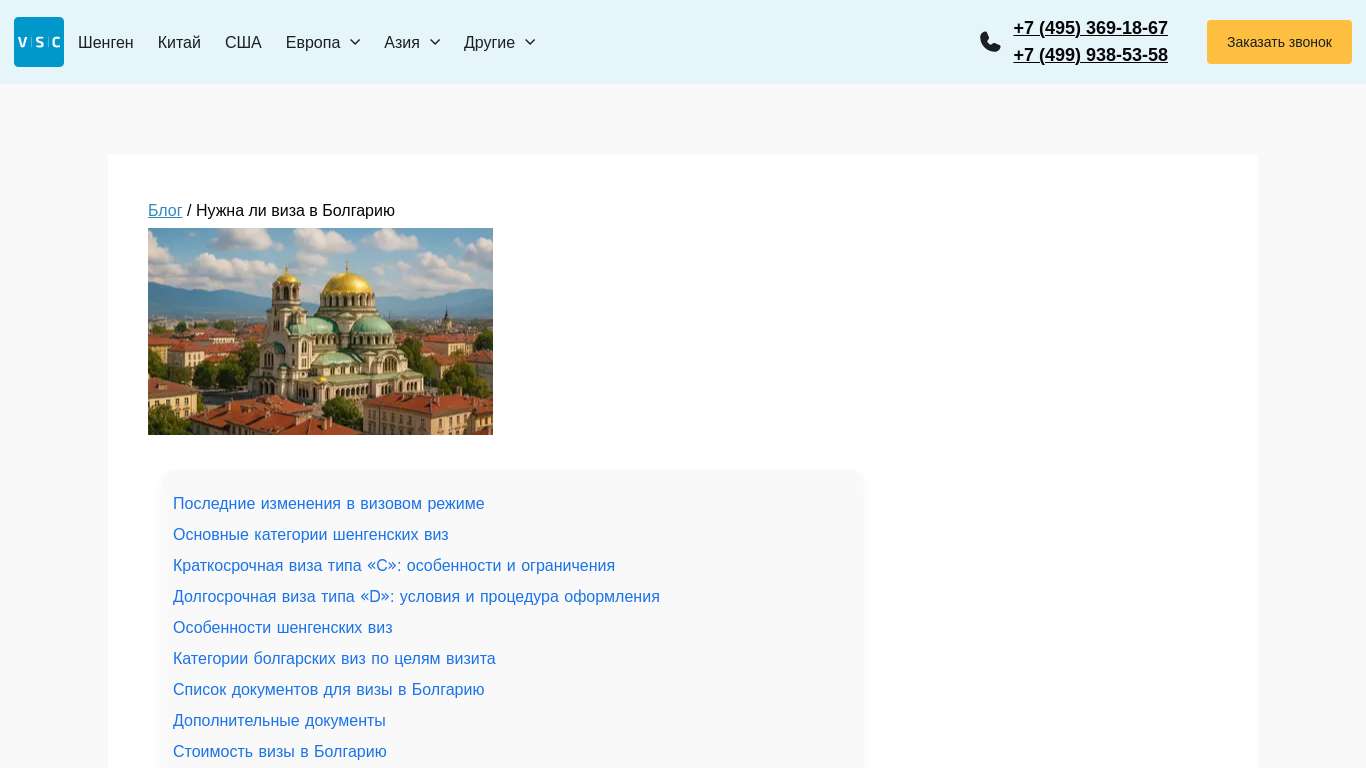This screenshot has width=1366, height=768.
Task: Go to Краткосрочная виза типа «C» section
Action: [x=393, y=566]
